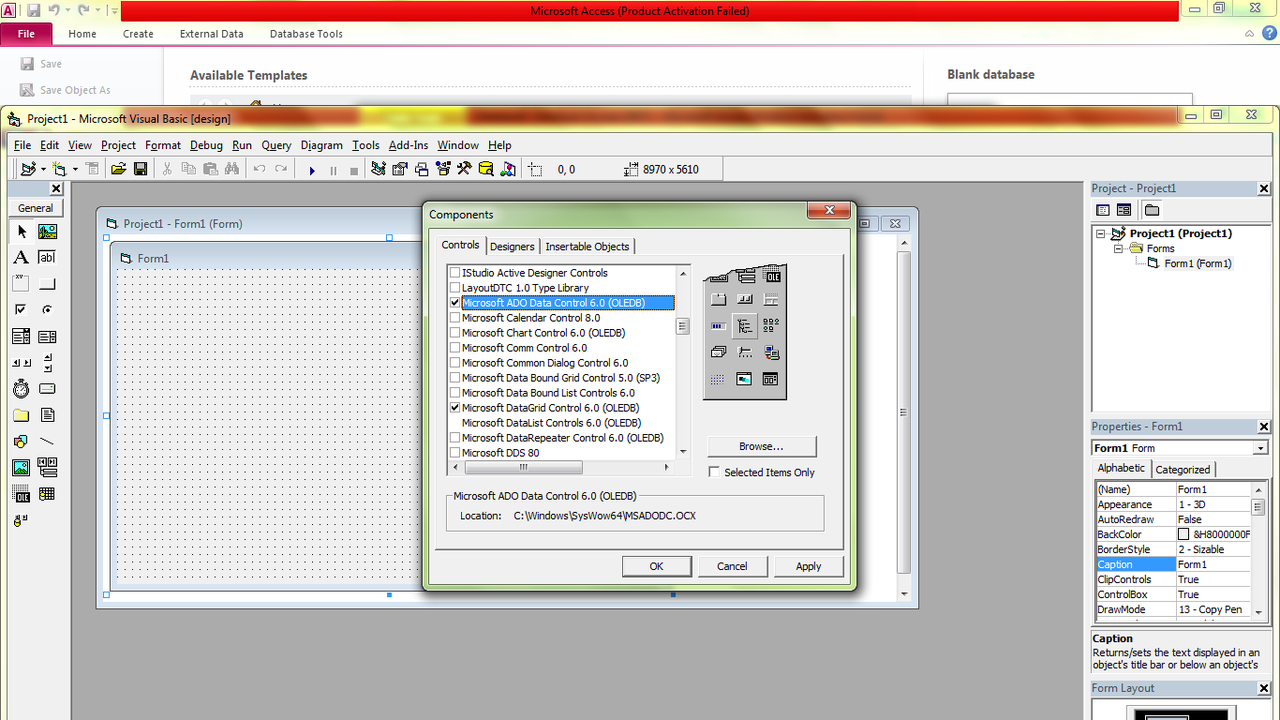Open Form1 object dropdown in Properties
This screenshot has height=720, width=1280.
tap(1260, 448)
